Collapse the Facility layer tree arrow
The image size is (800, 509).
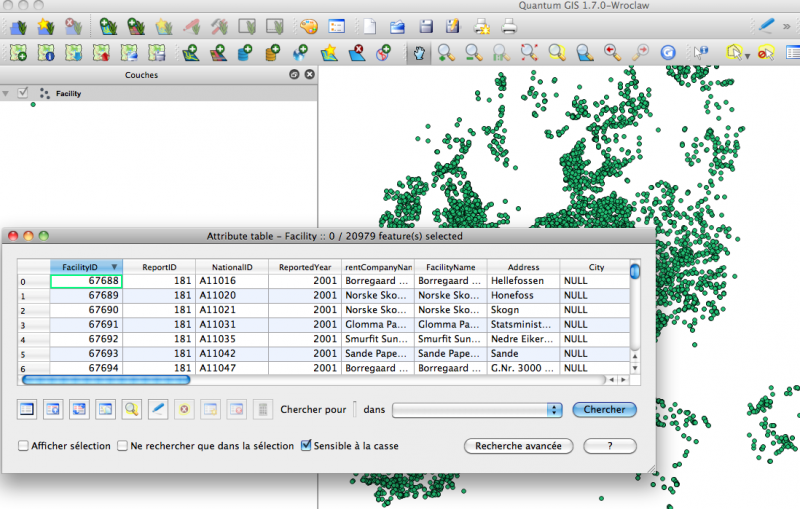point(7,93)
